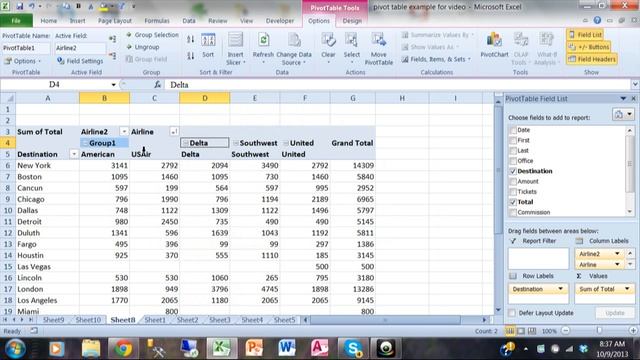Open Destination row label dropdown in area
Viewport: 640px width, 360px height.
point(560,289)
